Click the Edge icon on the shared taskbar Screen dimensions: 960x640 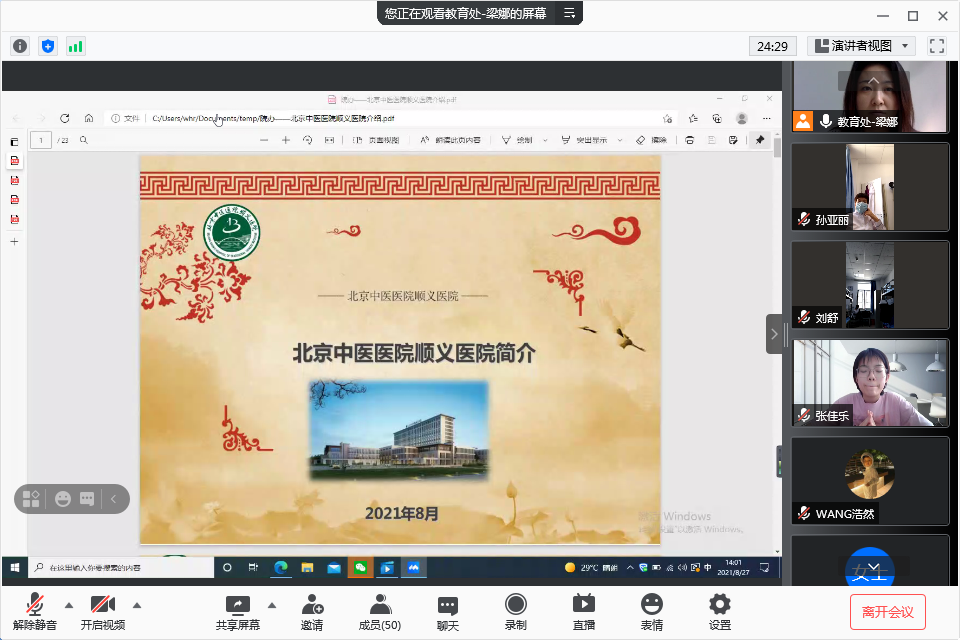[281, 568]
